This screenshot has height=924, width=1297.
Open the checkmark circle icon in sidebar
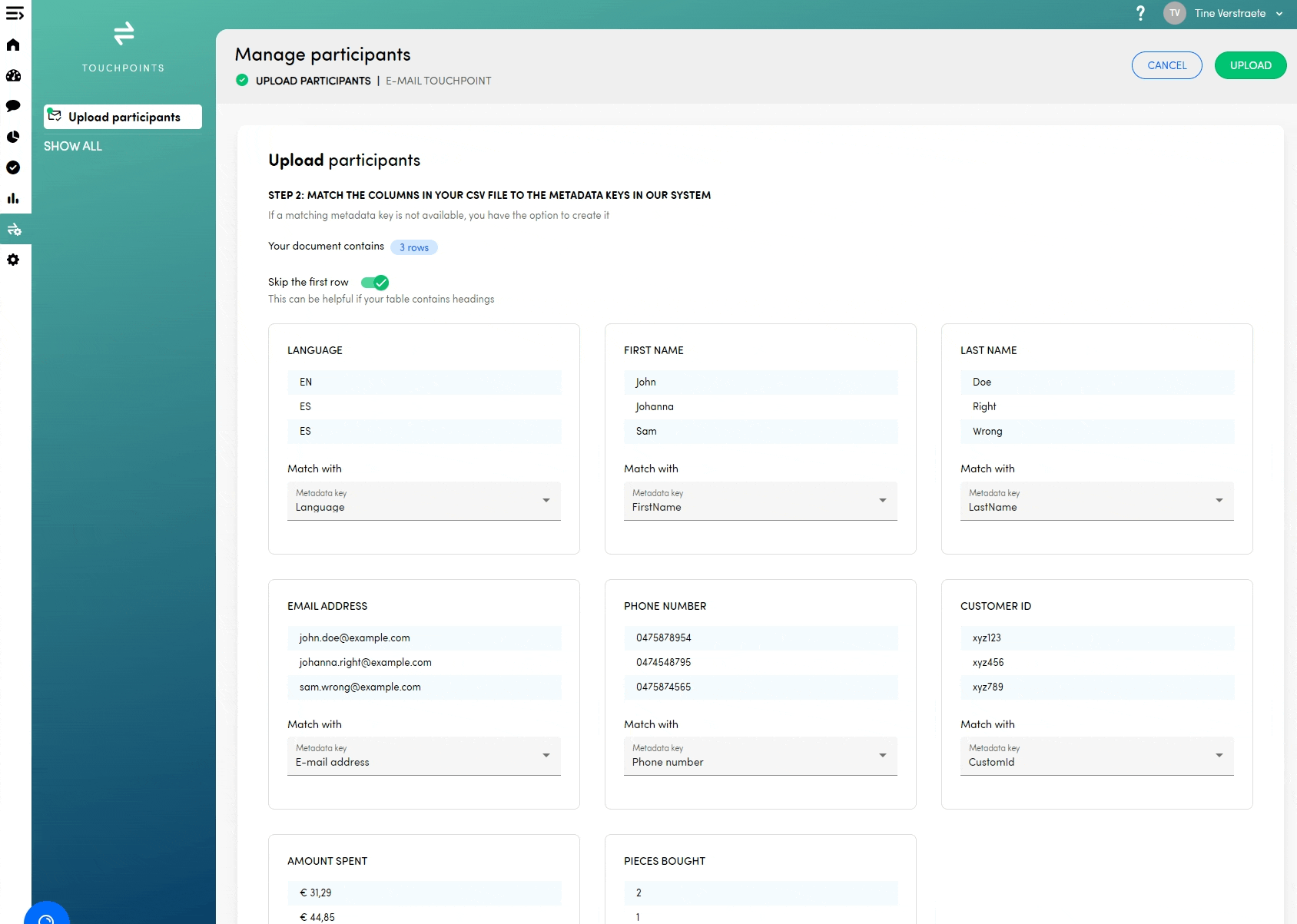point(13,167)
